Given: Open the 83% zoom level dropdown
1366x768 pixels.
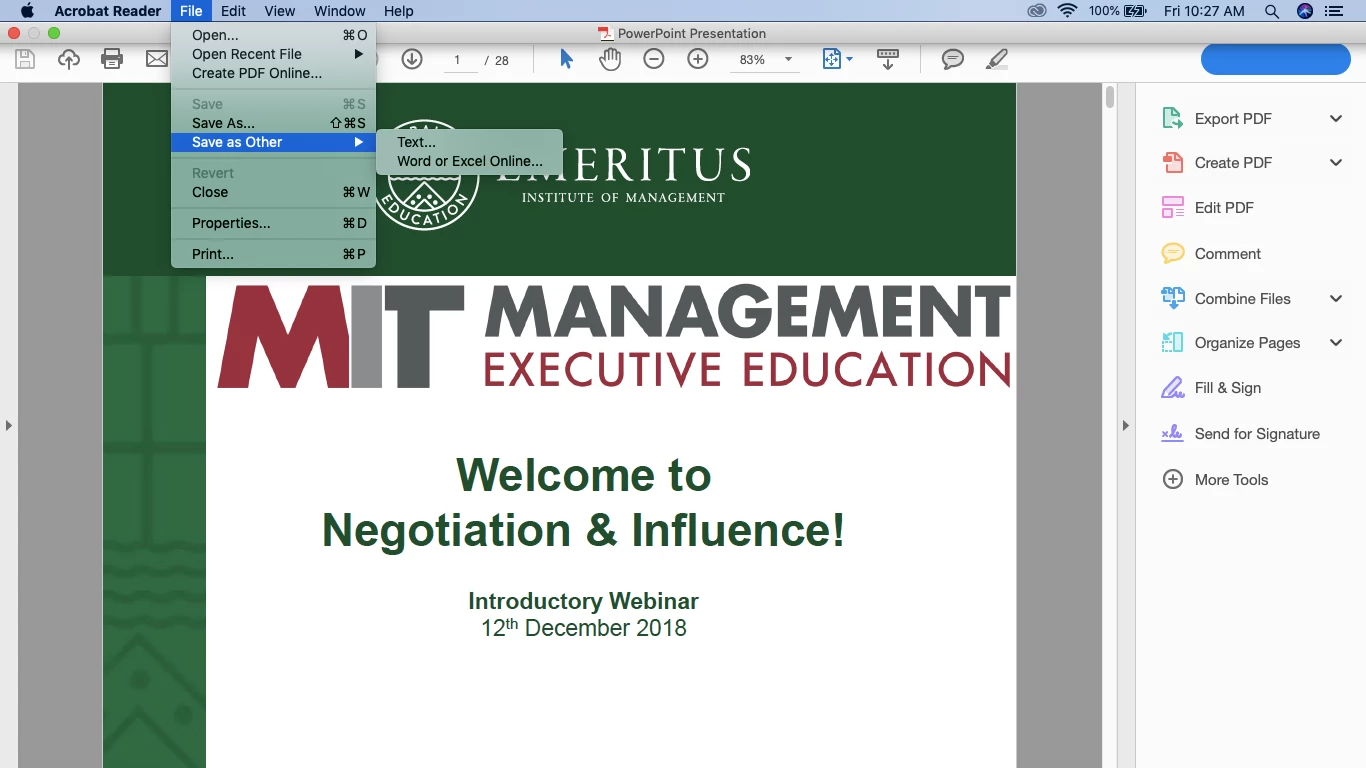Looking at the screenshot, I should pos(788,59).
